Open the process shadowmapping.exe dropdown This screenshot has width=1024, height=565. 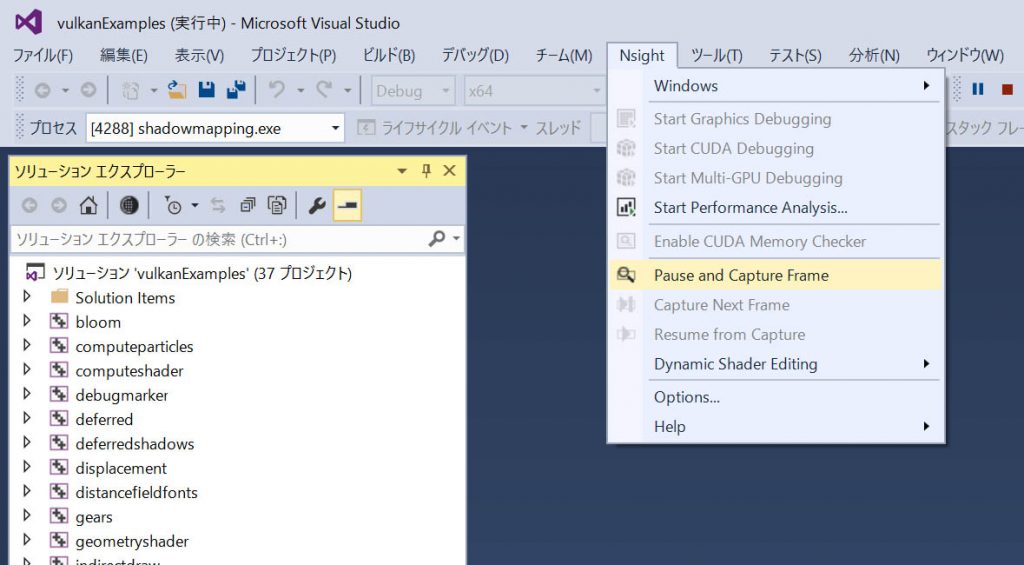215,128
